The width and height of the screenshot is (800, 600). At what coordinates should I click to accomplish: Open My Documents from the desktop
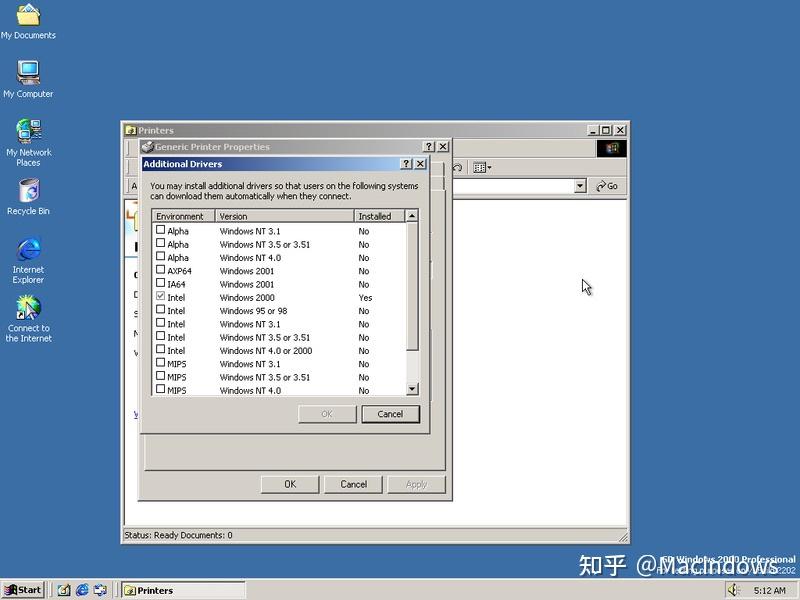coord(28,15)
